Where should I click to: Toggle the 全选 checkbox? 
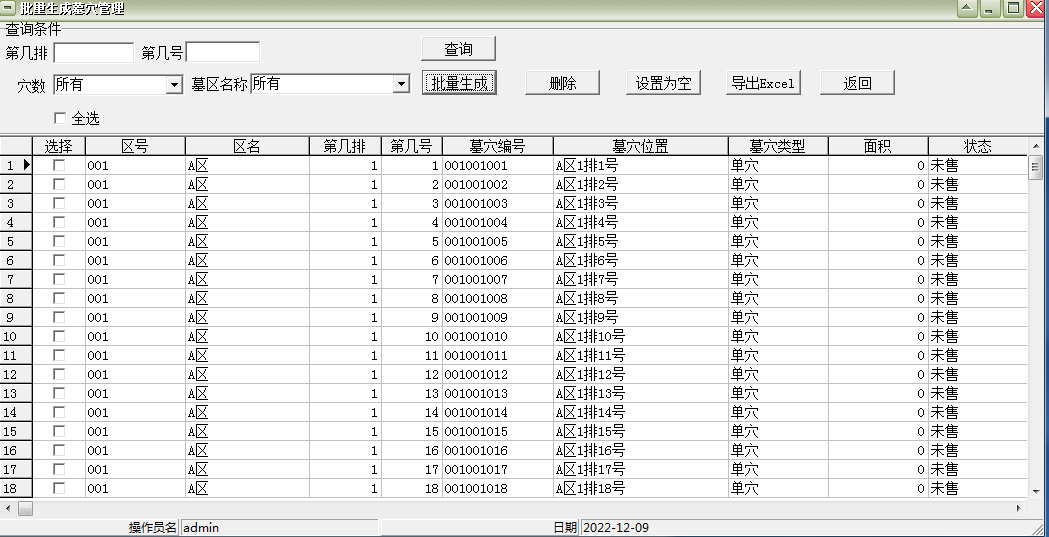(x=60, y=118)
